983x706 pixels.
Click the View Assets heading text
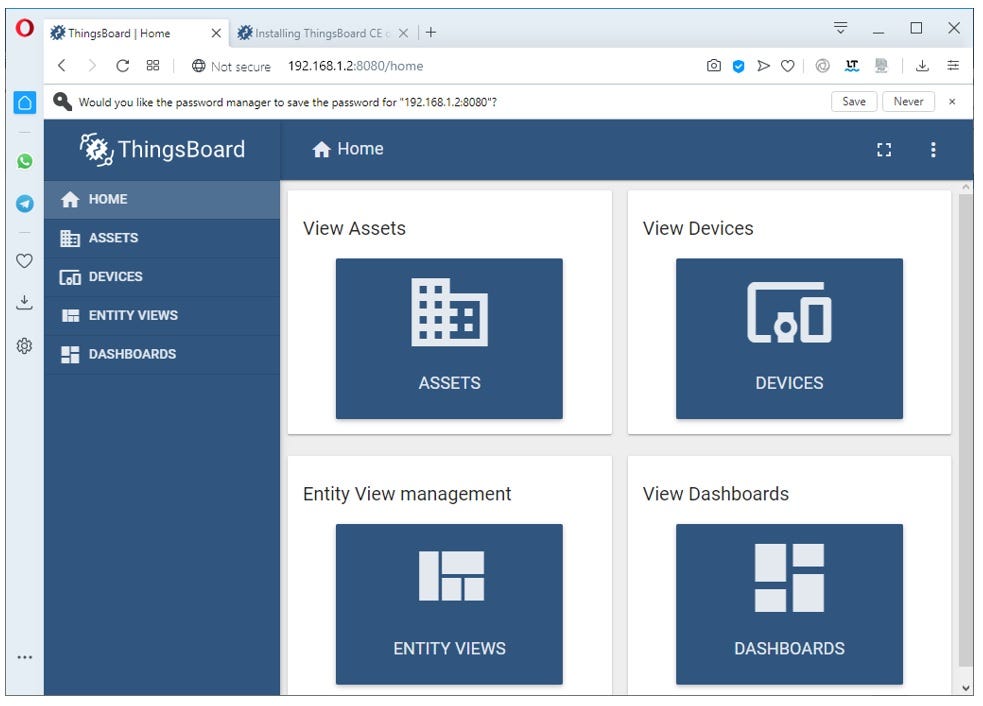354,228
